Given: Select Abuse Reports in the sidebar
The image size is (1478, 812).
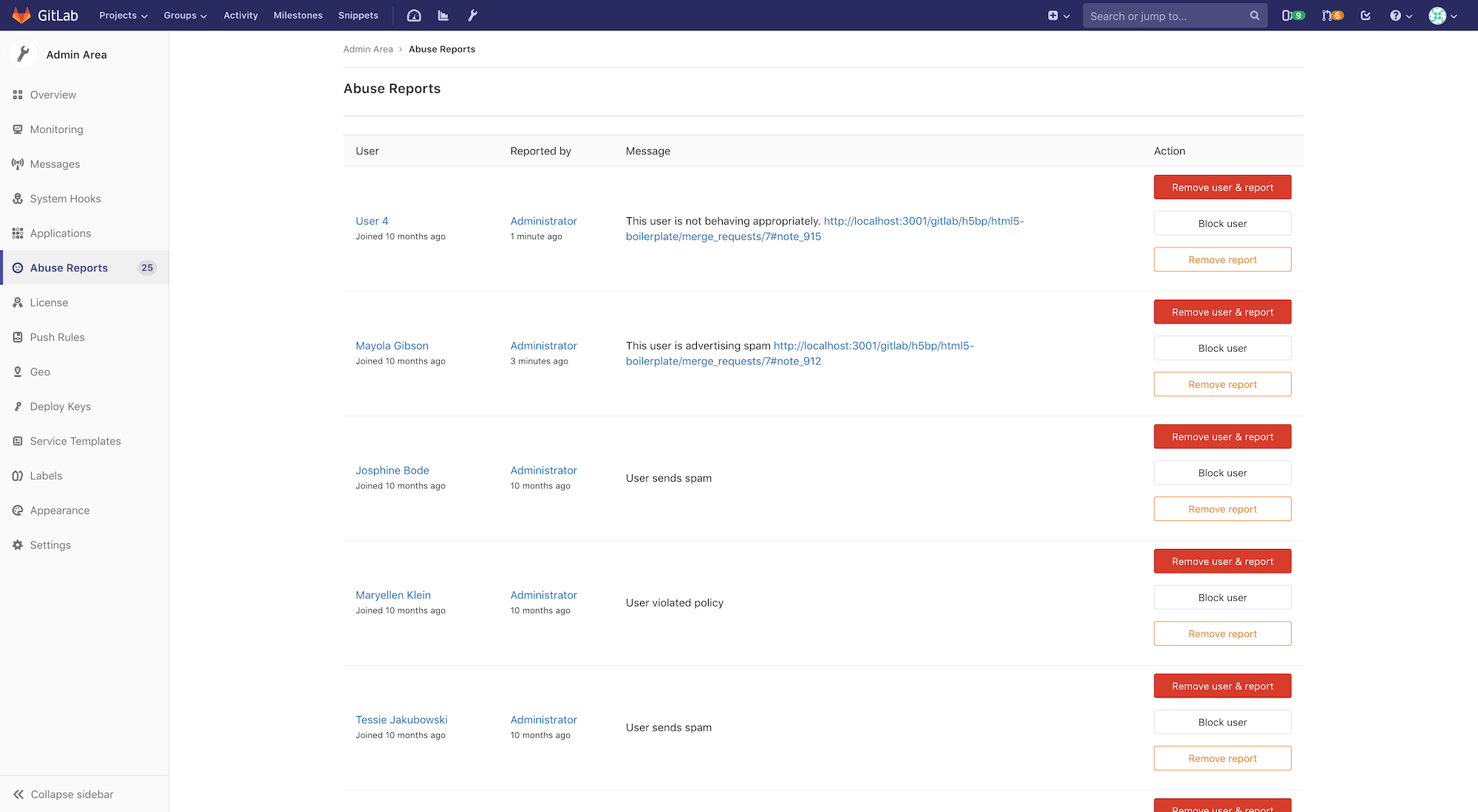Looking at the screenshot, I should 69,267.
